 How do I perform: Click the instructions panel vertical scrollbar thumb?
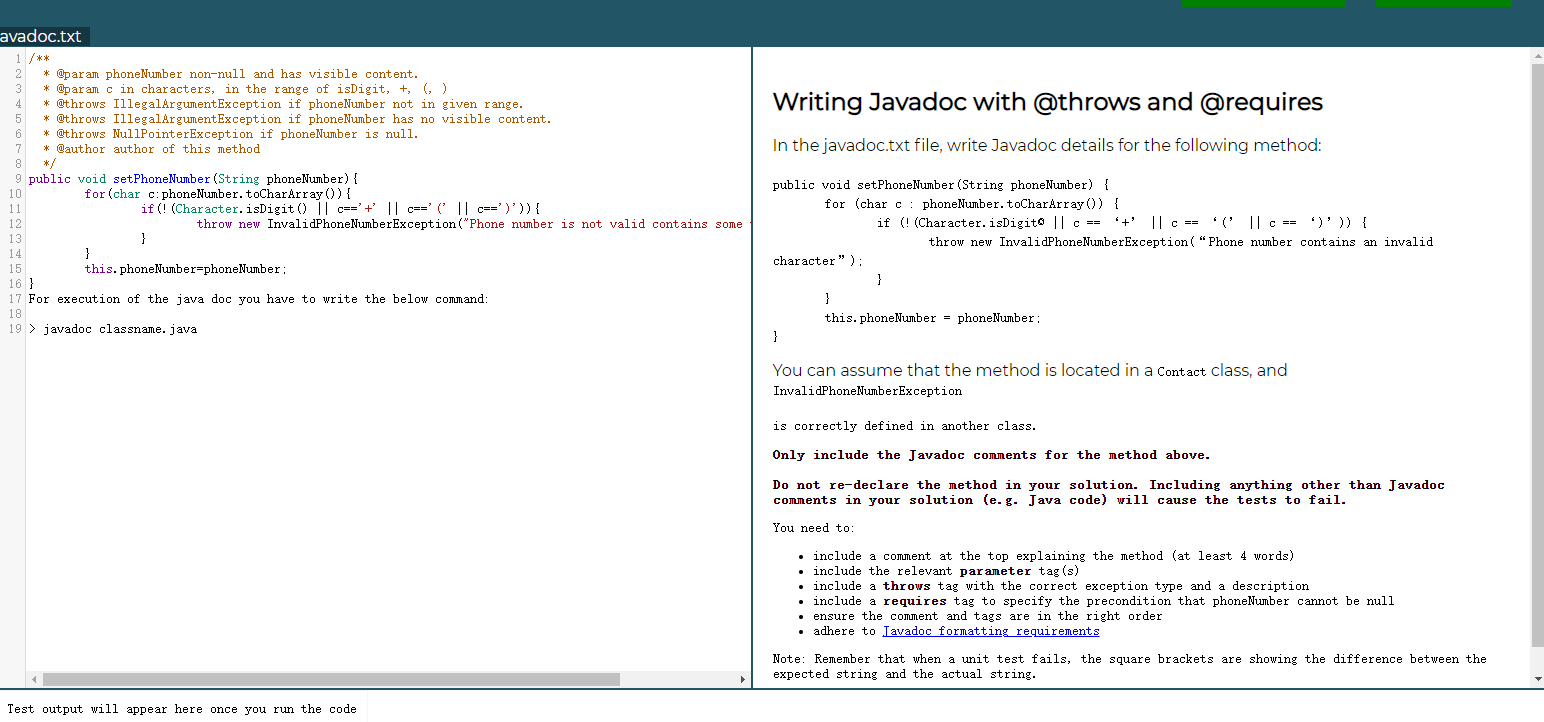tap(1537, 355)
